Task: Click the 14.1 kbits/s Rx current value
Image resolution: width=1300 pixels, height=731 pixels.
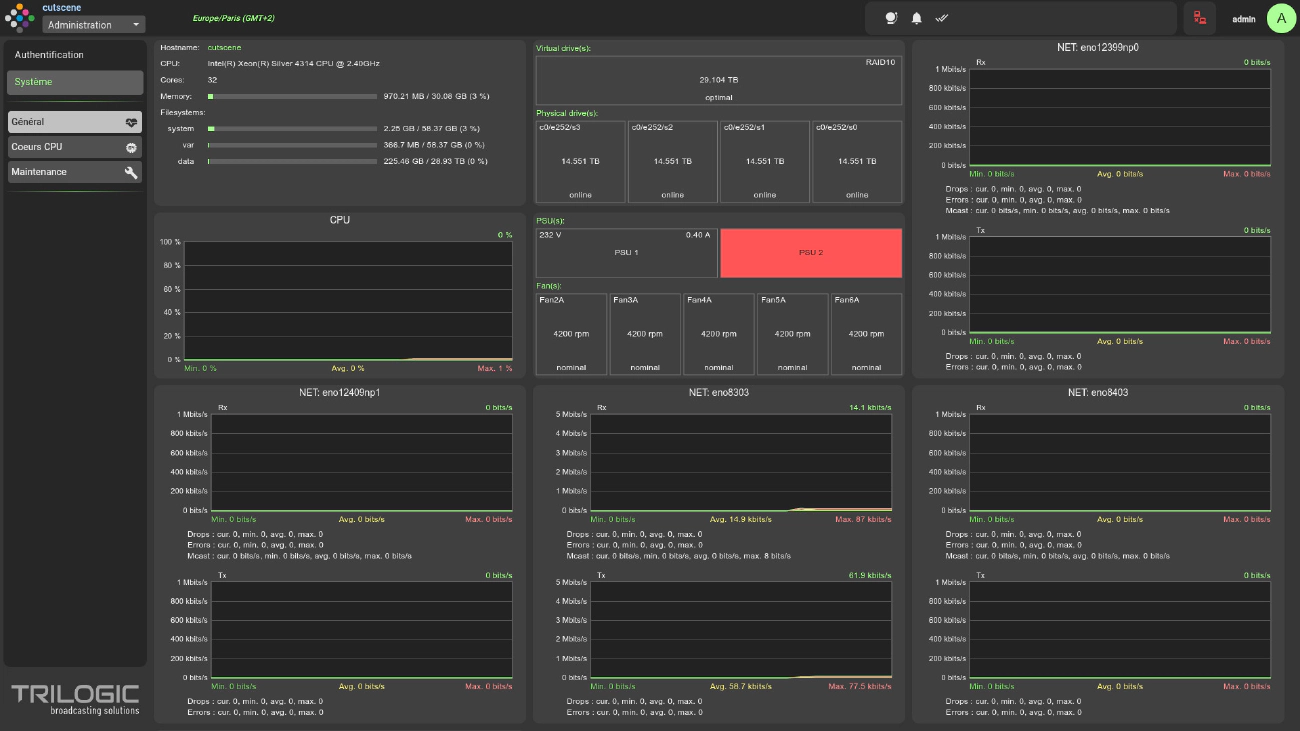Action: [871, 407]
